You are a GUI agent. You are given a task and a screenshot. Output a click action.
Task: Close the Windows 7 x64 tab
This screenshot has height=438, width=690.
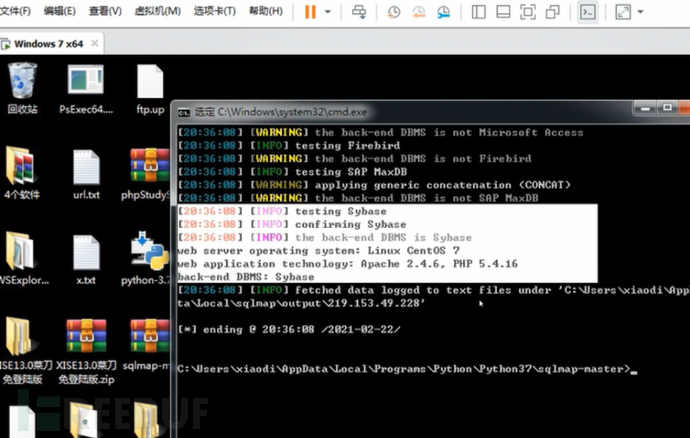[x=95, y=43]
